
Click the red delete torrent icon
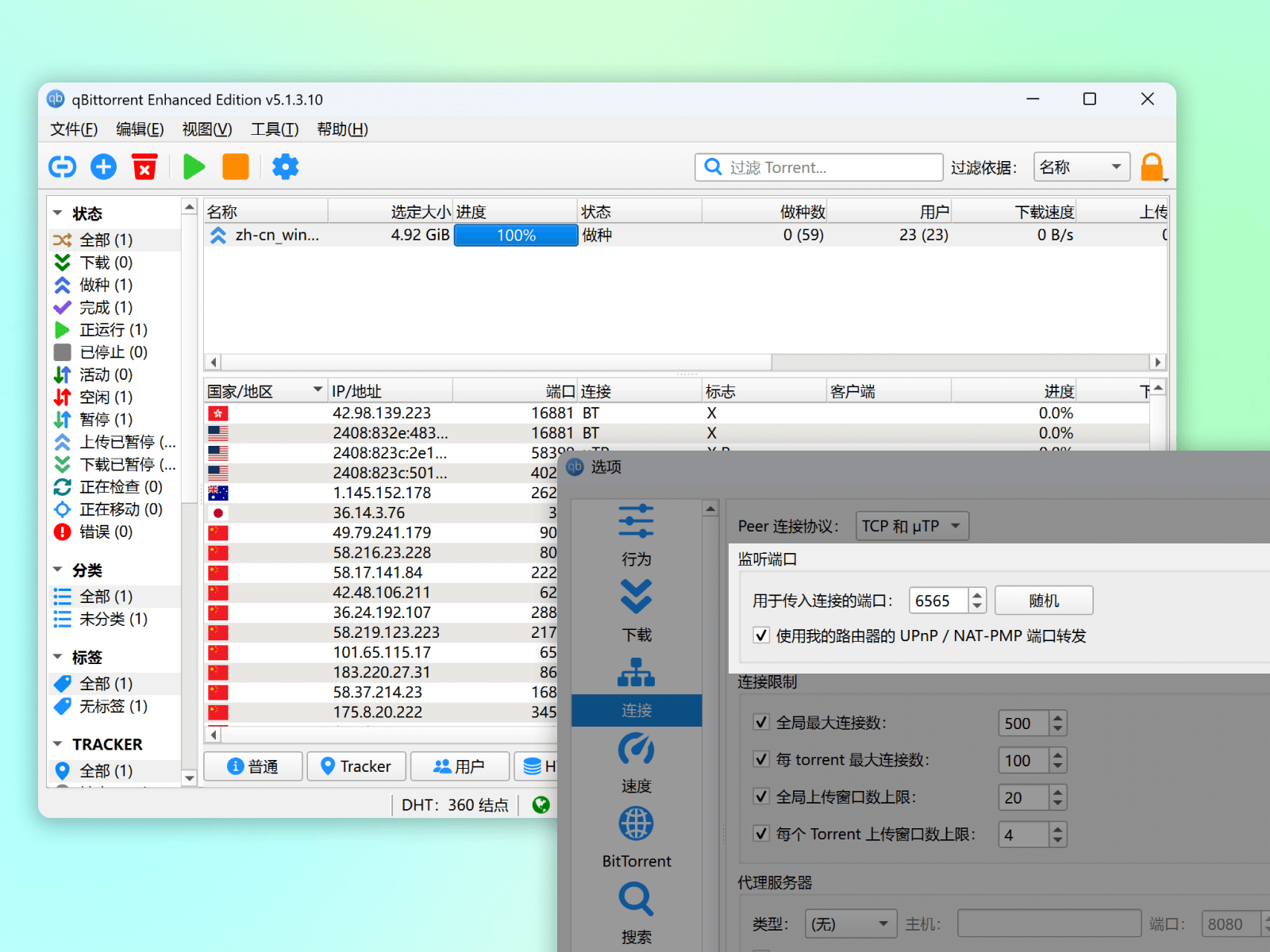tap(144, 167)
